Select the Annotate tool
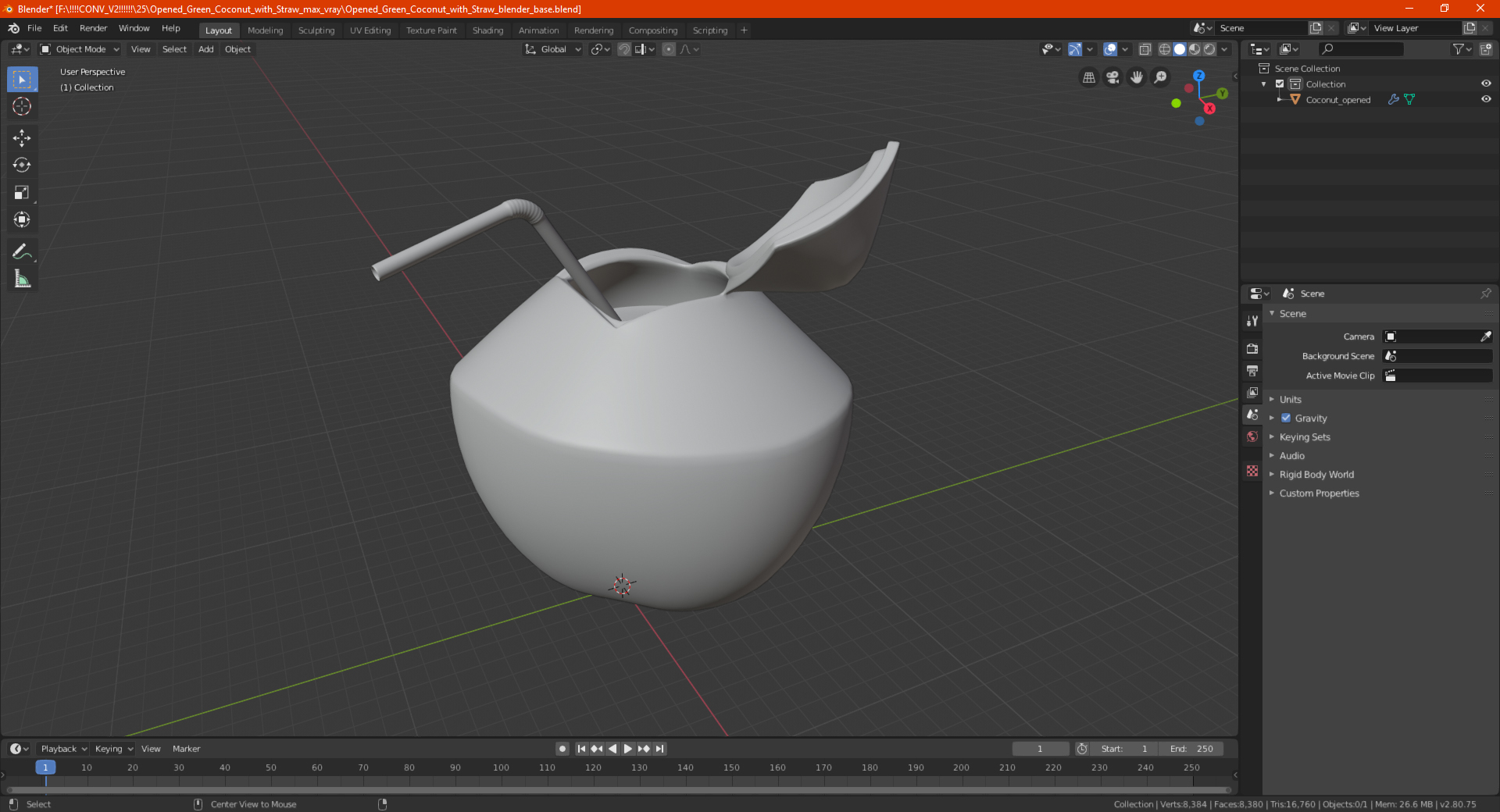Viewport: 1500px width, 812px height. click(22, 251)
